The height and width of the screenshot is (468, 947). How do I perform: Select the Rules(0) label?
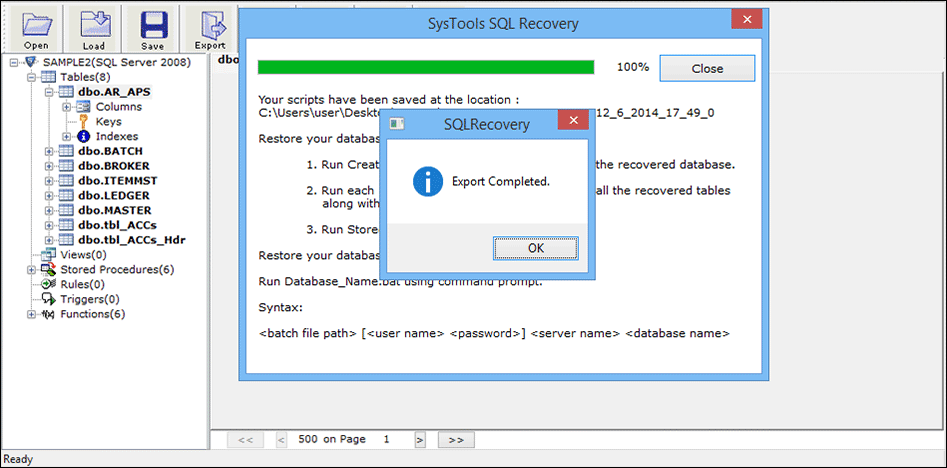click(x=83, y=284)
